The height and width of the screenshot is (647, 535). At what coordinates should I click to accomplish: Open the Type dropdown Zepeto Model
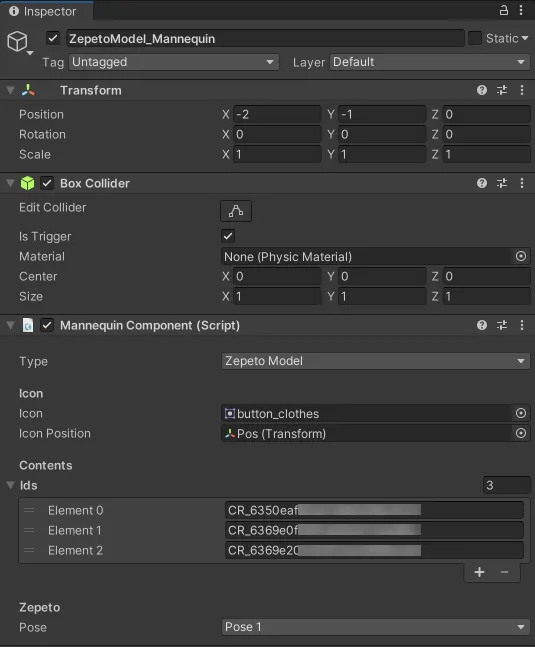click(375, 361)
